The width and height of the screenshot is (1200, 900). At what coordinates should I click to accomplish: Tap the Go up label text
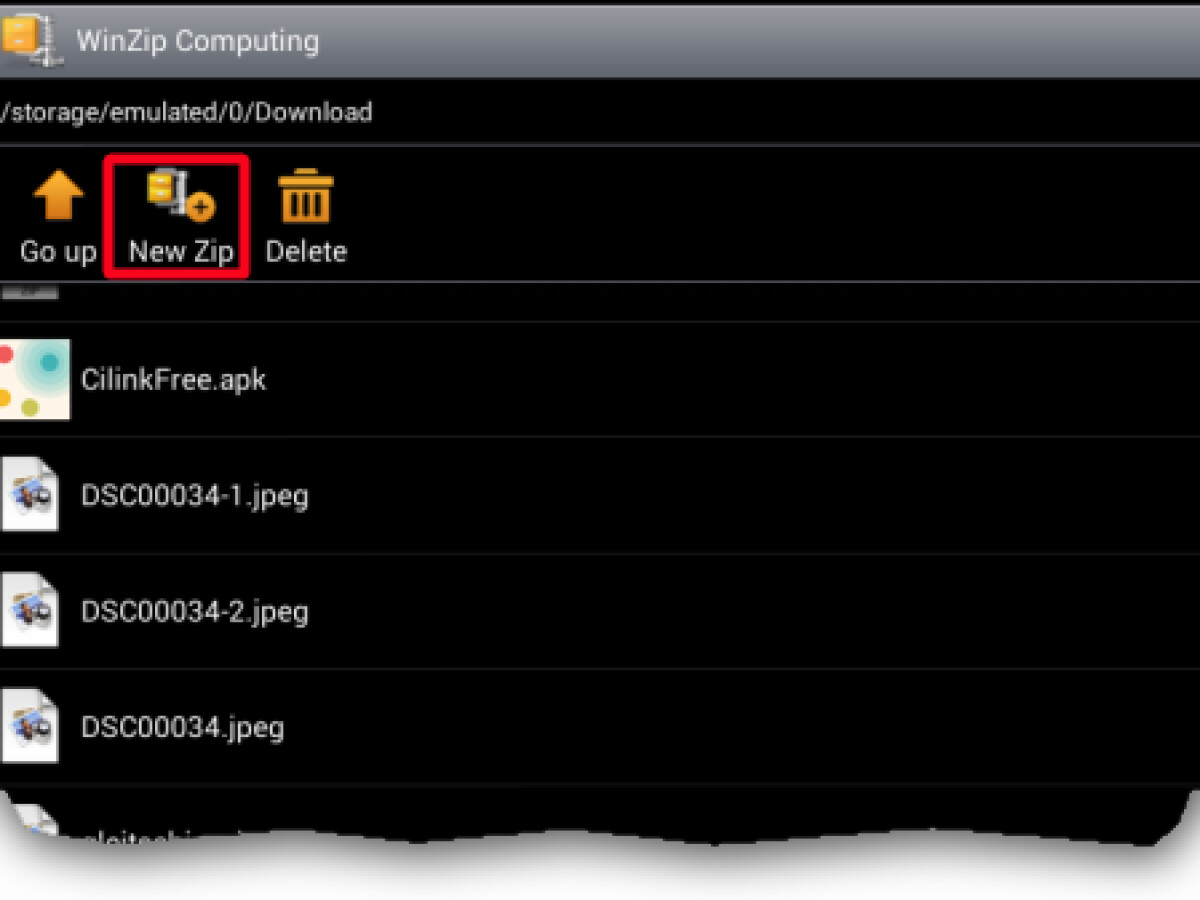tap(58, 251)
